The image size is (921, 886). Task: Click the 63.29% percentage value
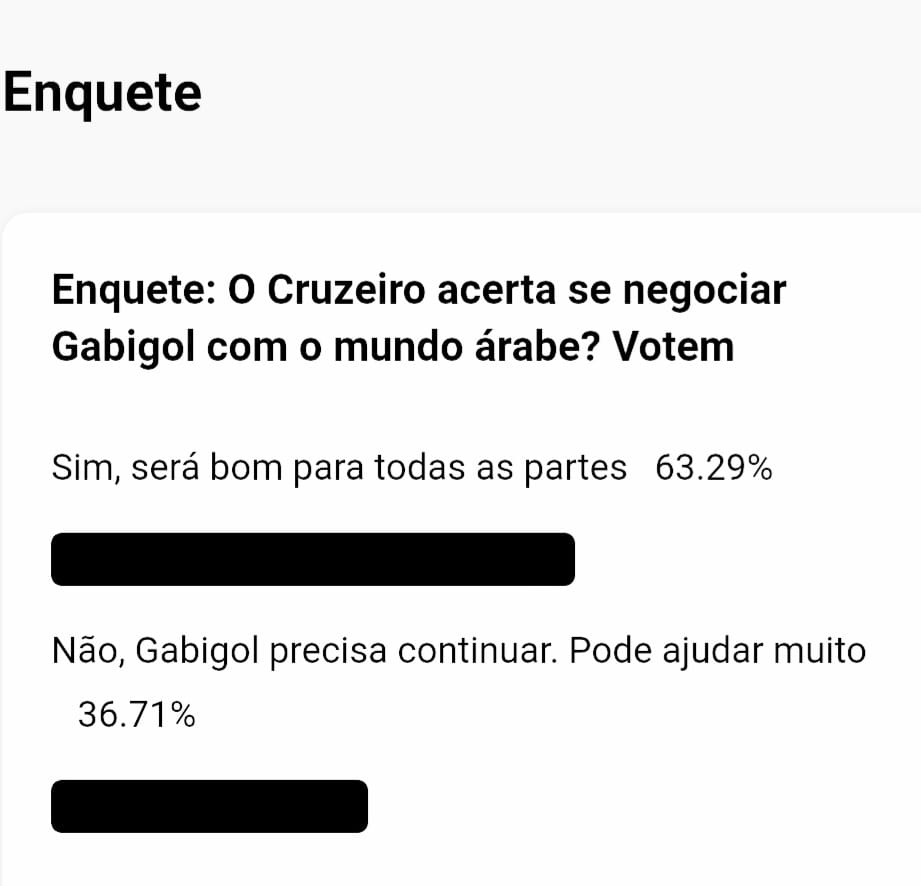714,469
